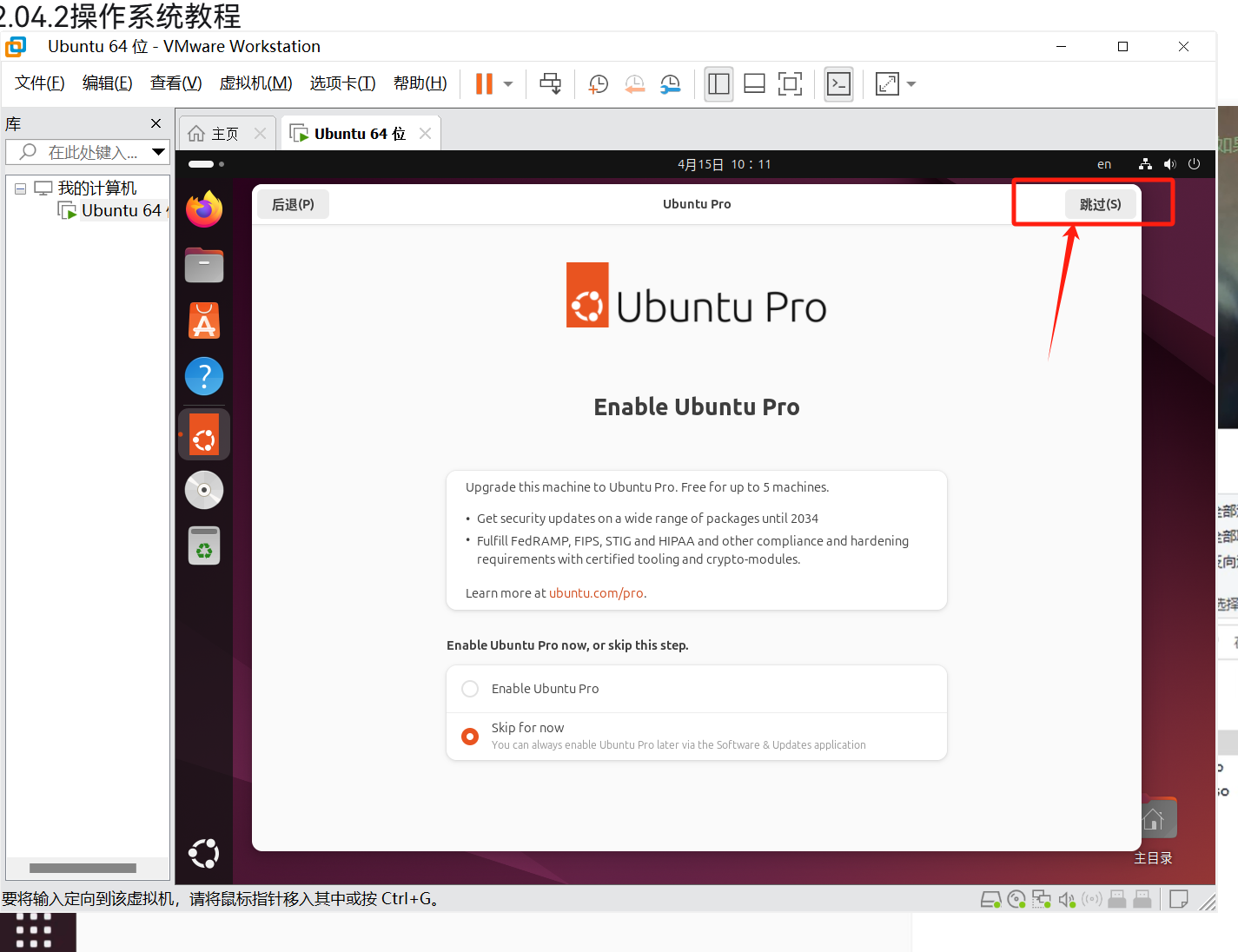Select the Skip for now radio button
This screenshot has height=952, width=1238.
pyautogui.click(x=470, y=737)
